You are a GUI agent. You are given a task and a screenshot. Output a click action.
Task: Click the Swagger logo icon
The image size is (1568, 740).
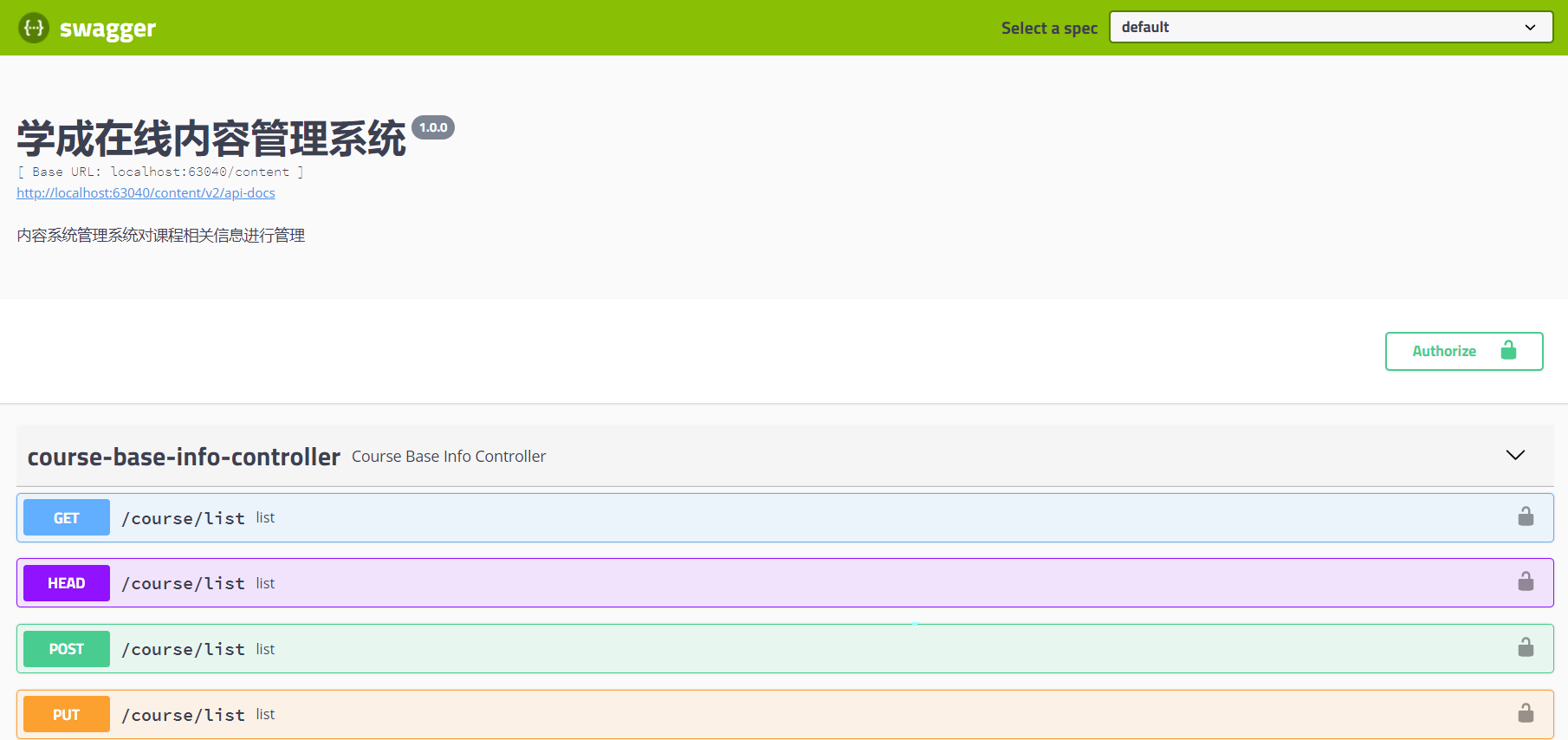click(34, 28)
